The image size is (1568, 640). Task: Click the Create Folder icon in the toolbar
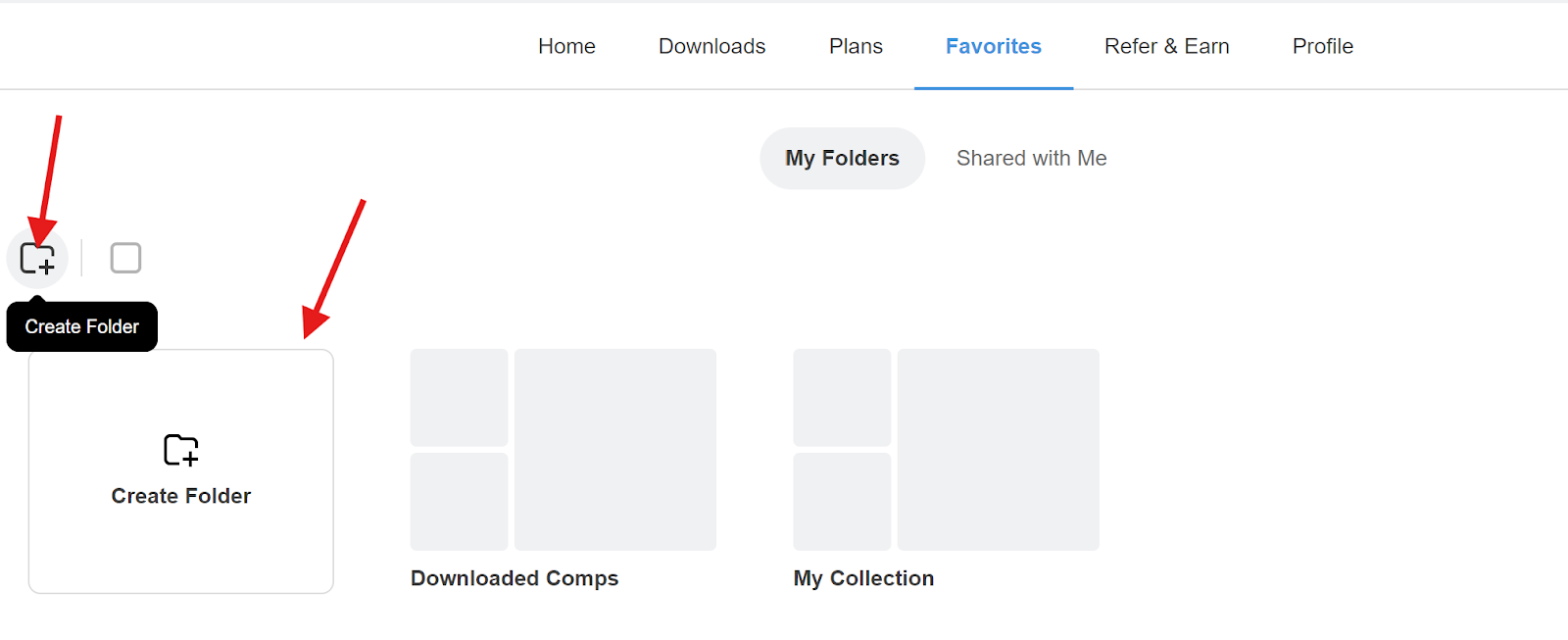tap(37, 257)
